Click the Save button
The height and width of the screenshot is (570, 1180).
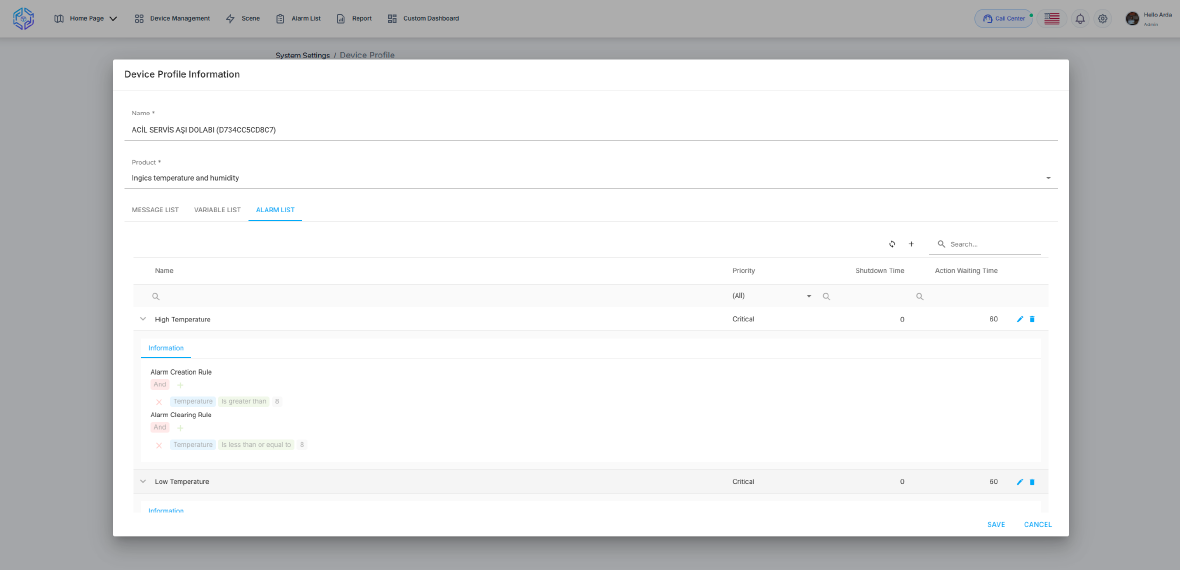[x=996, y=525]
